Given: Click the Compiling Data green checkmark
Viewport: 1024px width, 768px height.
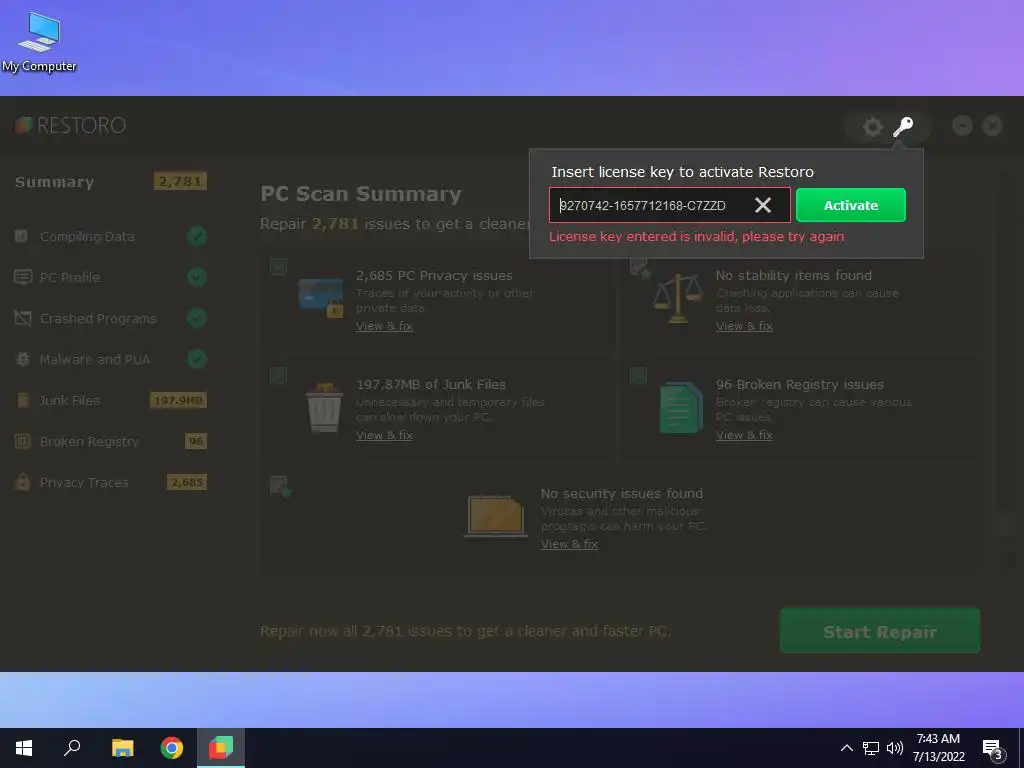Looking at the screenshot, I should click(x=197, y=236).
